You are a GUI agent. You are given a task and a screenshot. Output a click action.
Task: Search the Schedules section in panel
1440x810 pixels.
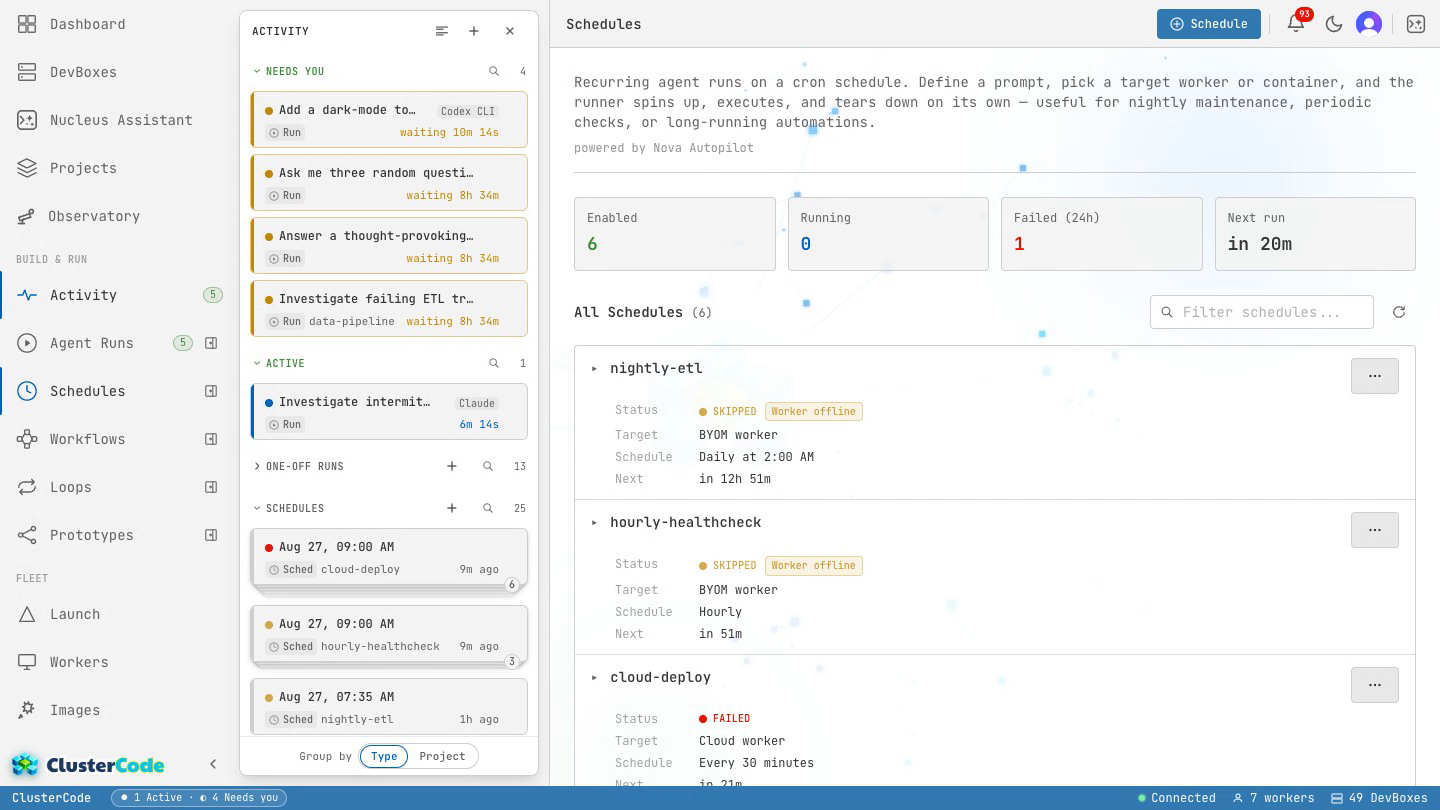488,508
